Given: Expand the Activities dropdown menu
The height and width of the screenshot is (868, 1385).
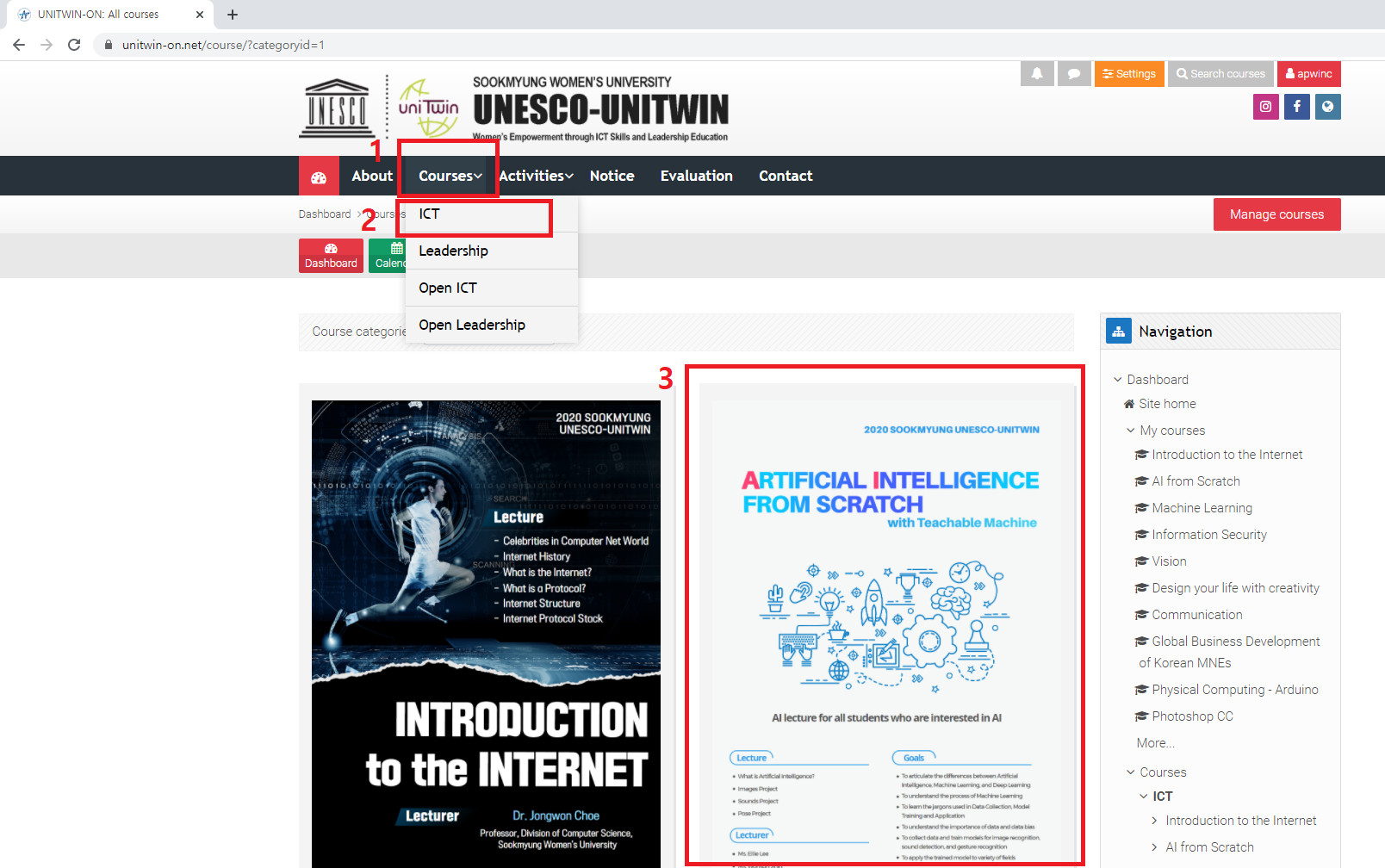Looking at the screenshot, I should tap(536, 176).
